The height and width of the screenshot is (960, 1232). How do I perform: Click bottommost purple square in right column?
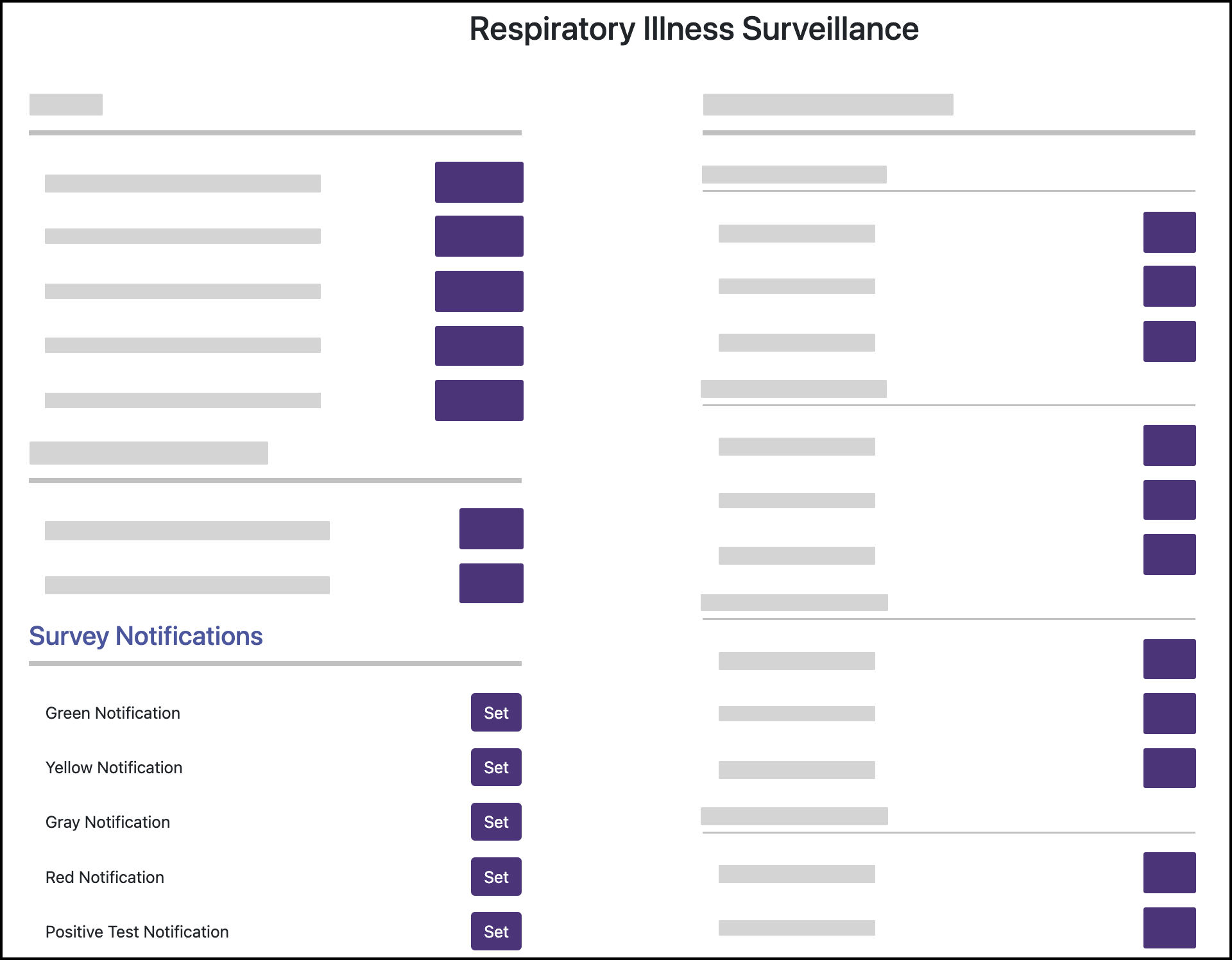click(1169, 927)
